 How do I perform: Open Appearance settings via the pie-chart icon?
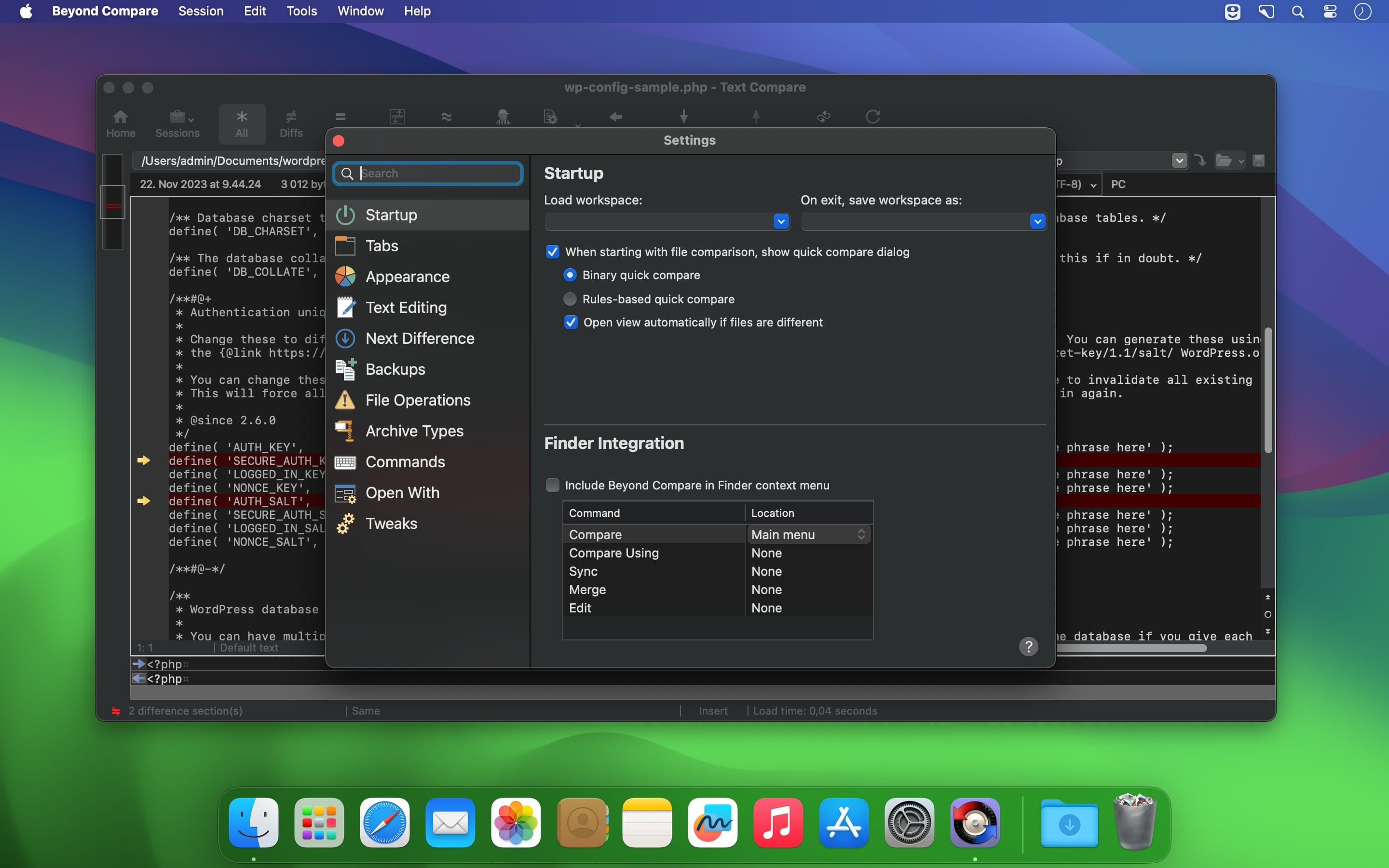pyautogui.click(x=345, y=277)
